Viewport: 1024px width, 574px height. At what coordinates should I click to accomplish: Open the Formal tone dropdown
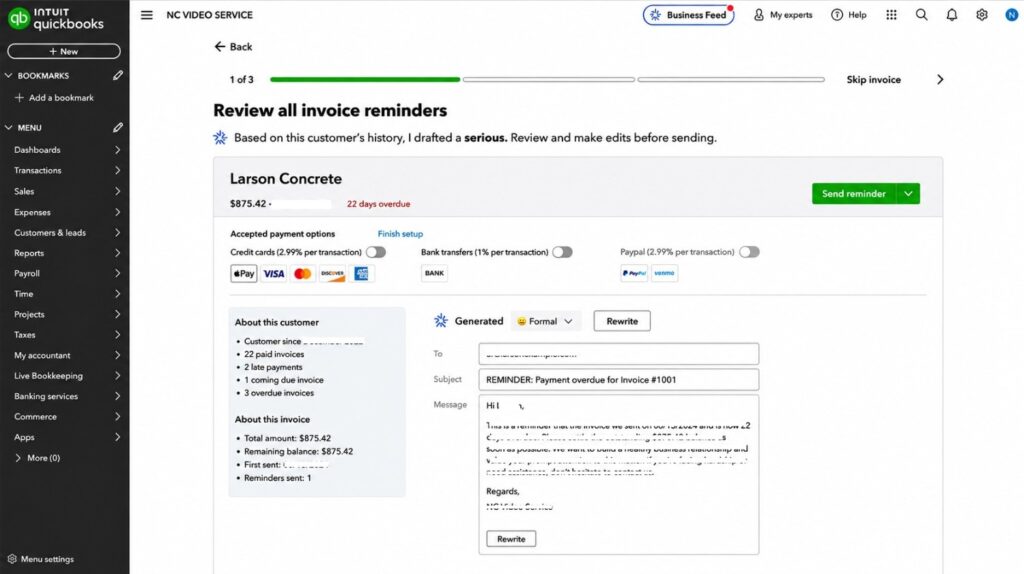click(545, 321)
